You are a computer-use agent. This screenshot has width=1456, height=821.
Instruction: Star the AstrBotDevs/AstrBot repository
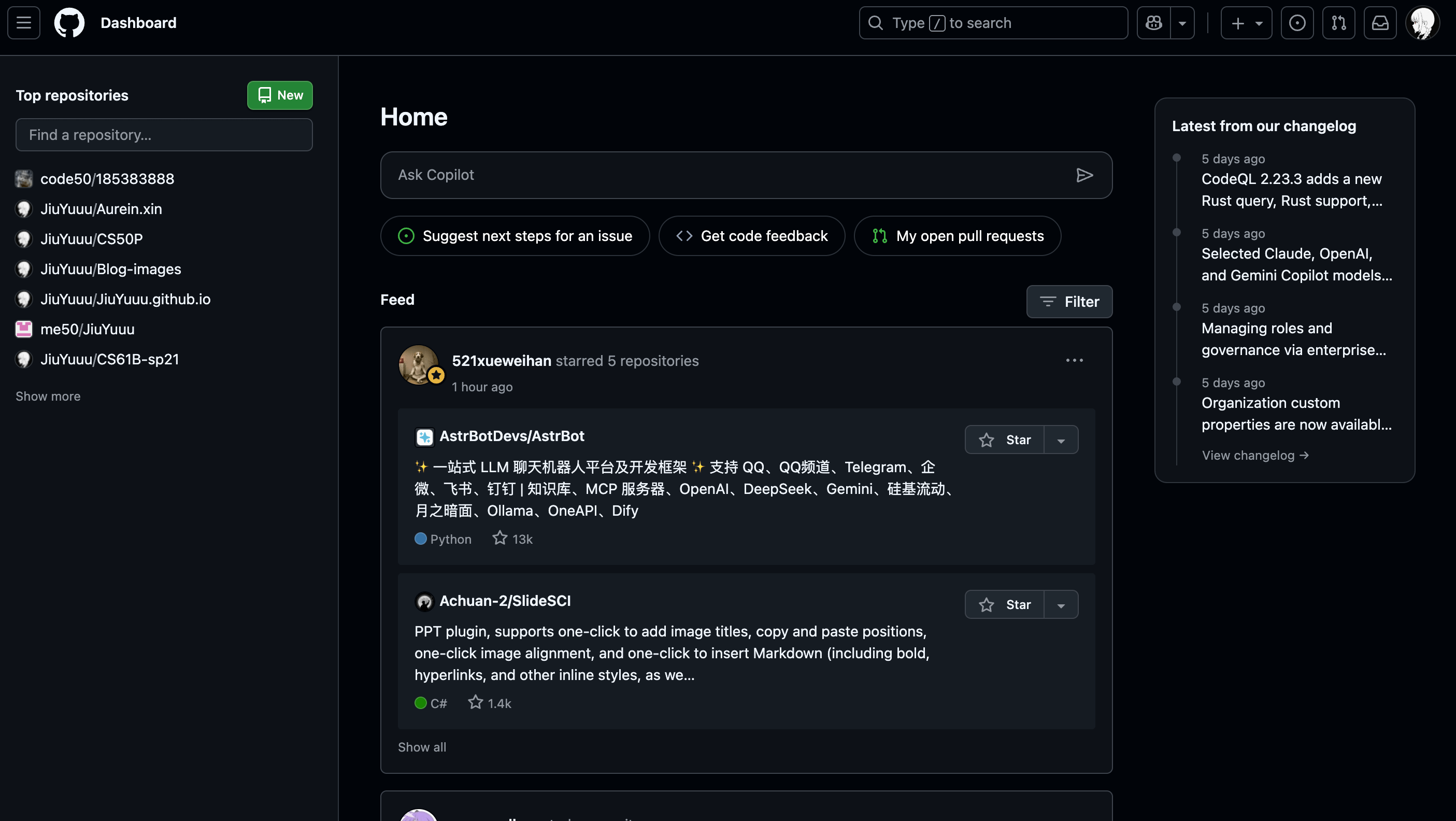click(1004, 440)
